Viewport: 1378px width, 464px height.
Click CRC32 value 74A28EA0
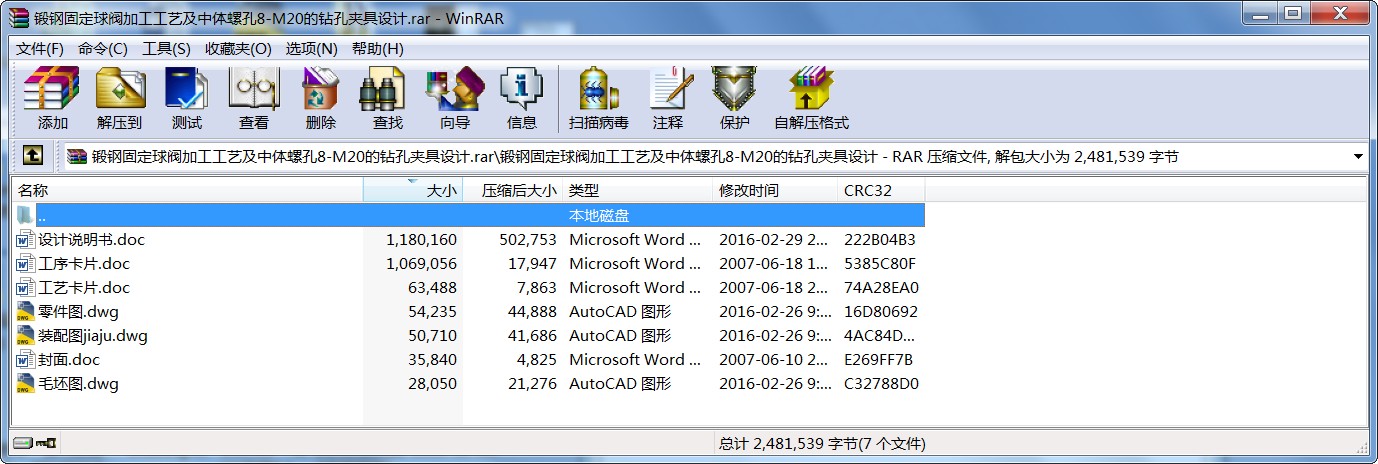coord(881,288)
